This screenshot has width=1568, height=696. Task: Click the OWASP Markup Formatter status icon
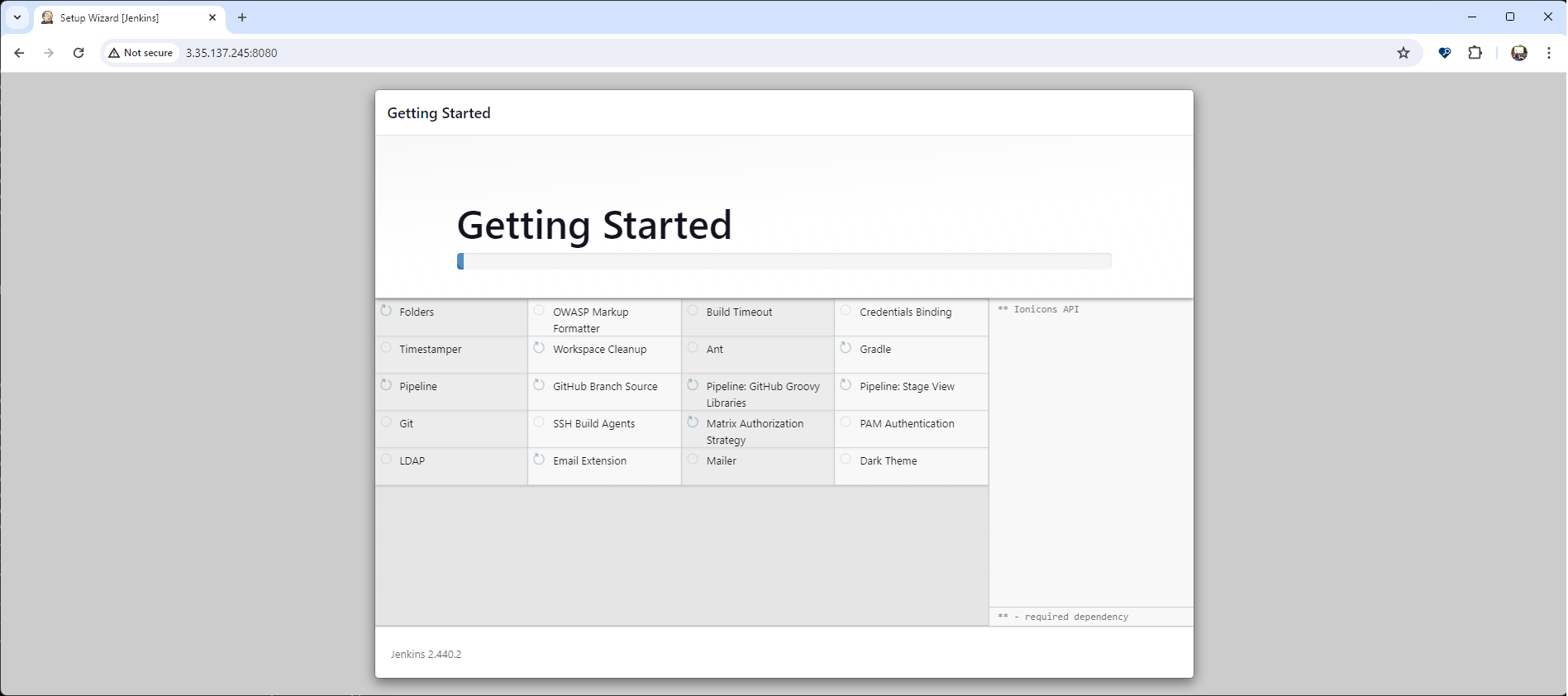539,311
